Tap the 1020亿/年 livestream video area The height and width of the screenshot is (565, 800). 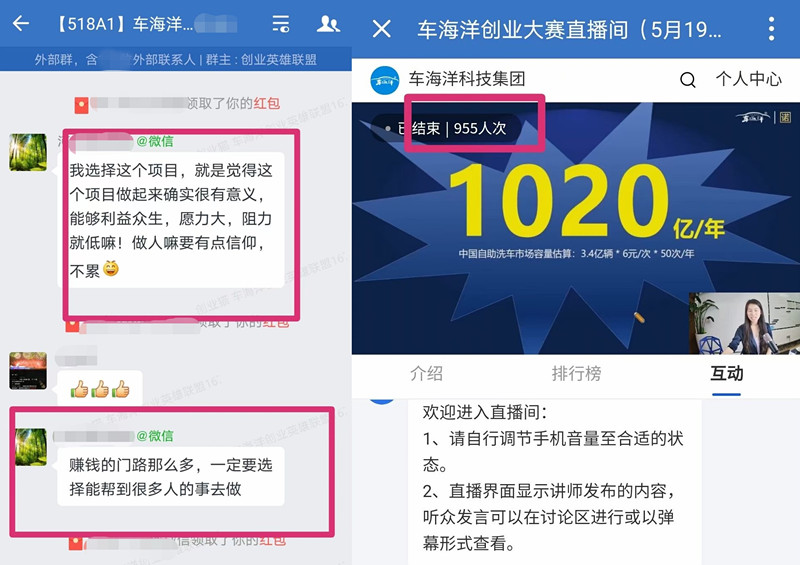pyautogui.click(x=576, y=228)
